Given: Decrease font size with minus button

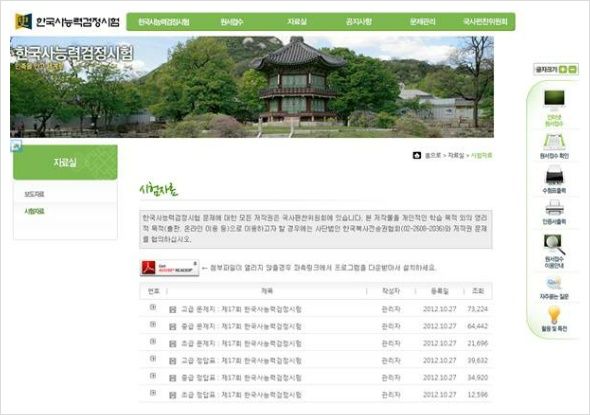Looking at the screenshot, I should click(x=572, y=69).
